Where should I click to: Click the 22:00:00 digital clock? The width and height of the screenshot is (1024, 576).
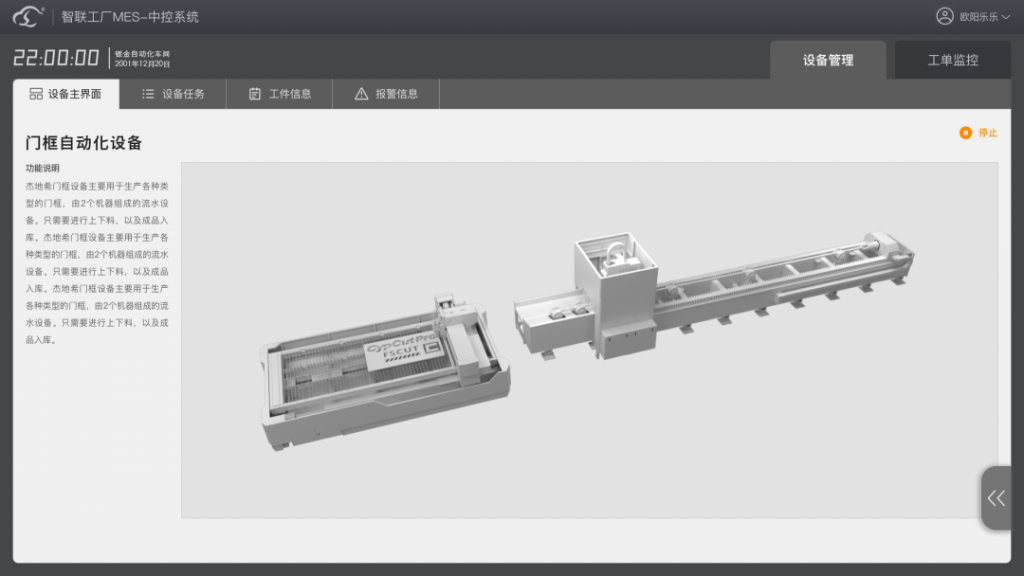point(56,58)
